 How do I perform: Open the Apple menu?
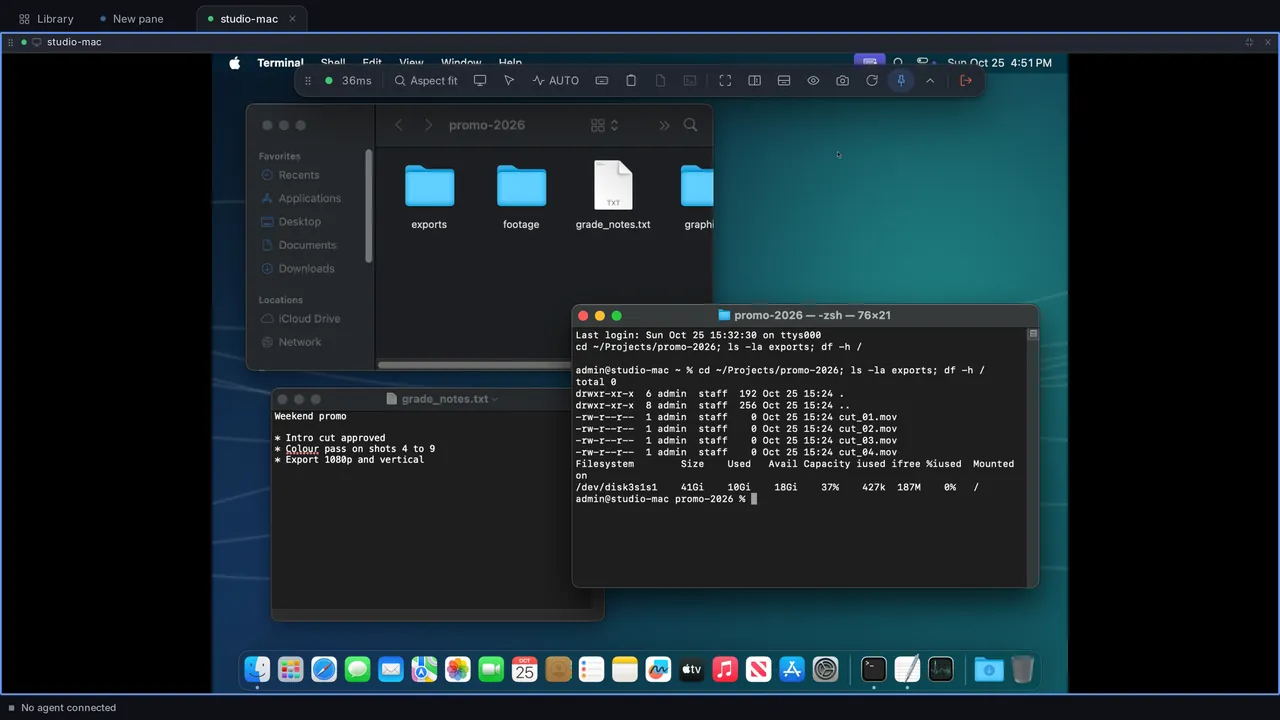[235, 63]
